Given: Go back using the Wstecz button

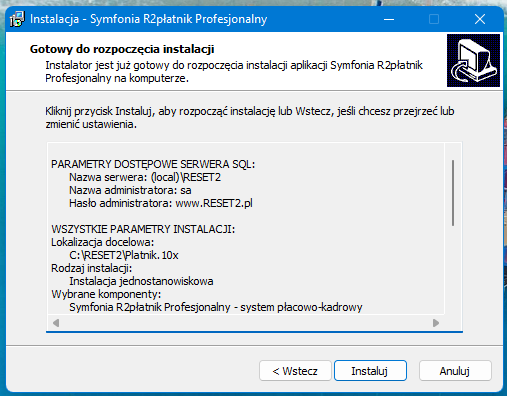Looking at the screenshot, I should click(295, 371).
